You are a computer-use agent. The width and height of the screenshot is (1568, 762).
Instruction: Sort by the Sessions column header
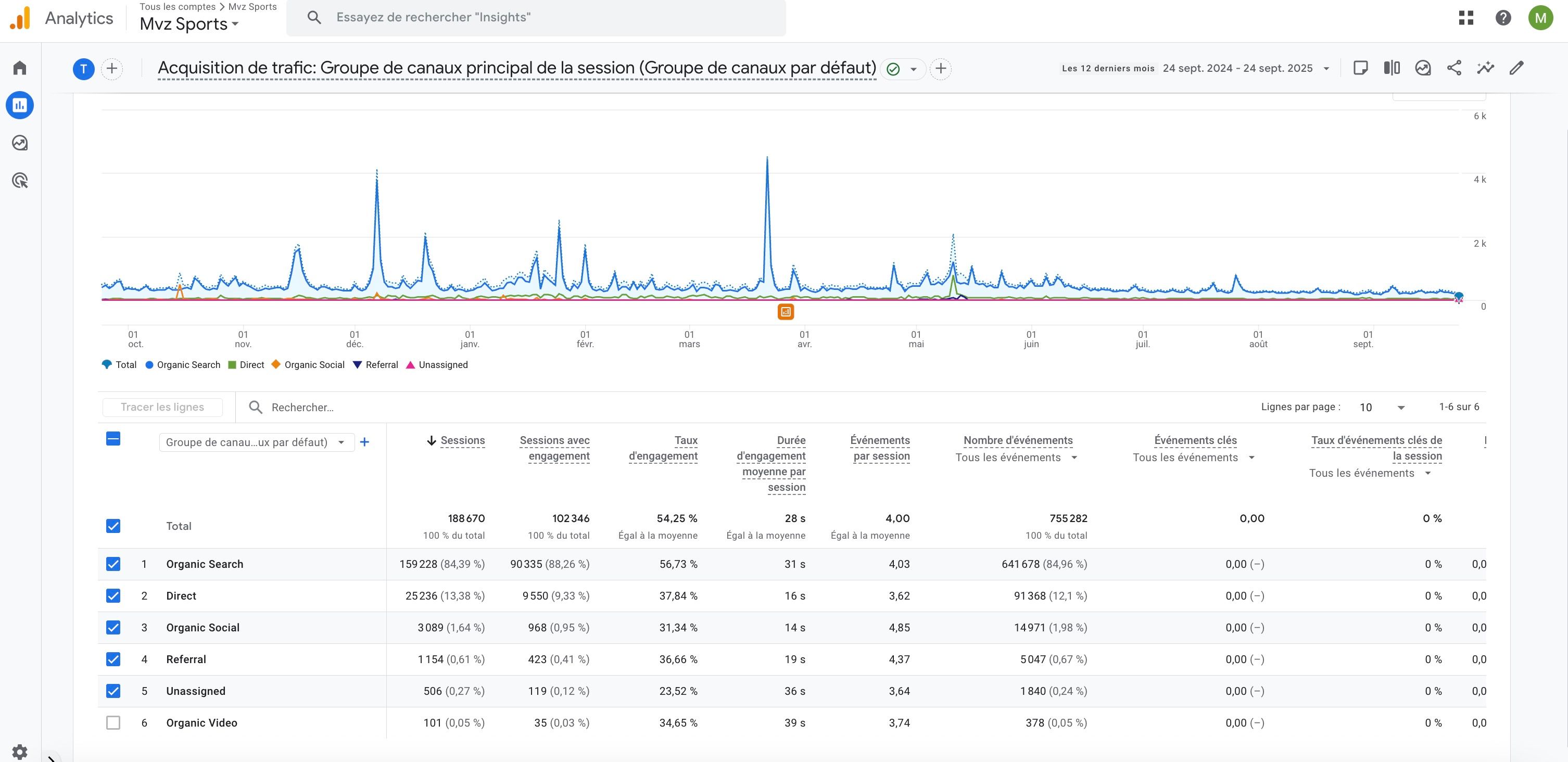click(462, 441)
